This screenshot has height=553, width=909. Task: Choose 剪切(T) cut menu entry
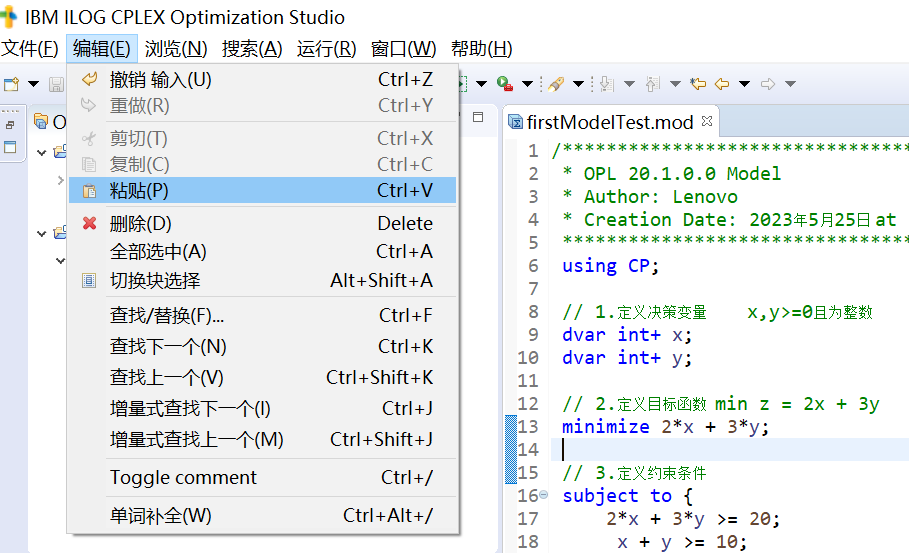click(263, 139)
